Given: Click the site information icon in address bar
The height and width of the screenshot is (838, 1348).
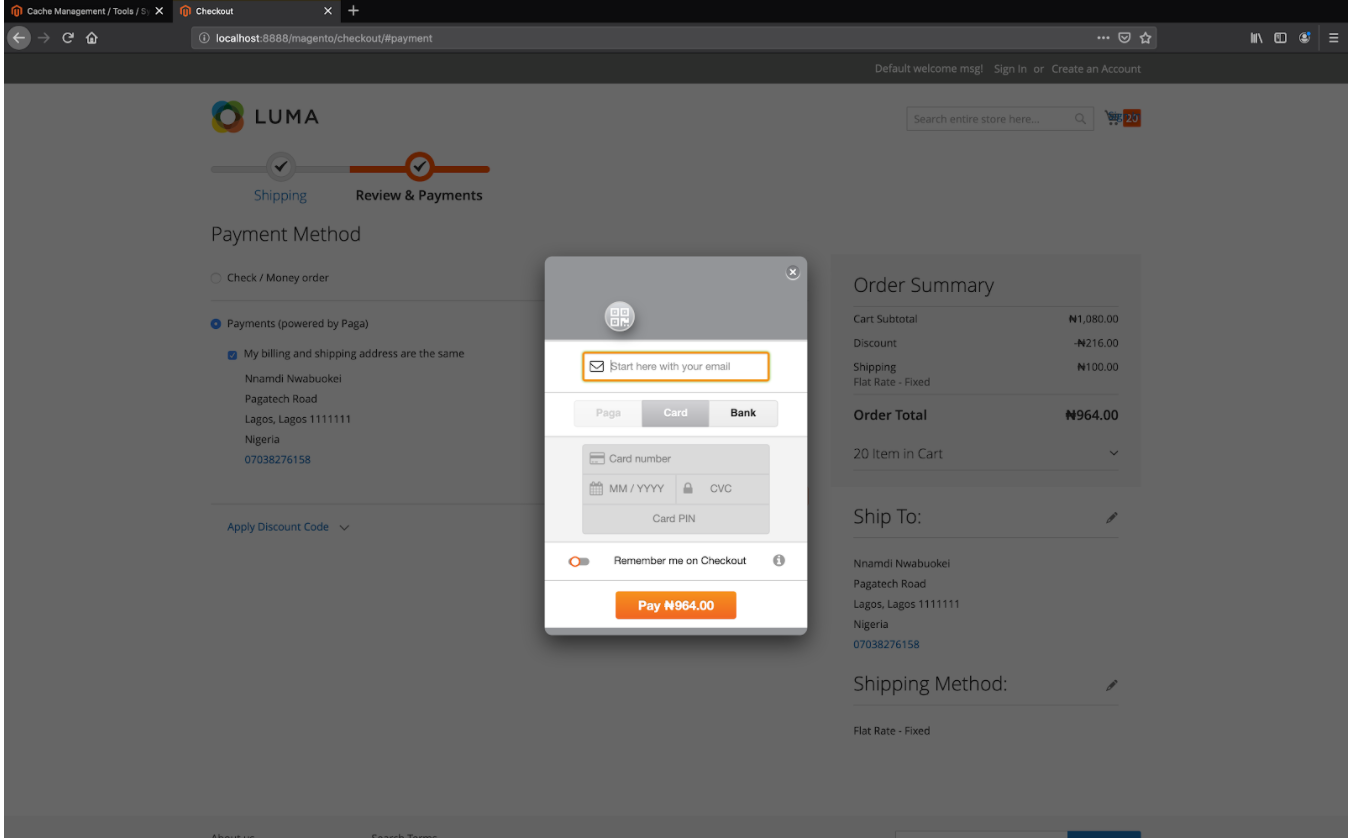Looking at the screenshot, I should (x=204, y=38).
